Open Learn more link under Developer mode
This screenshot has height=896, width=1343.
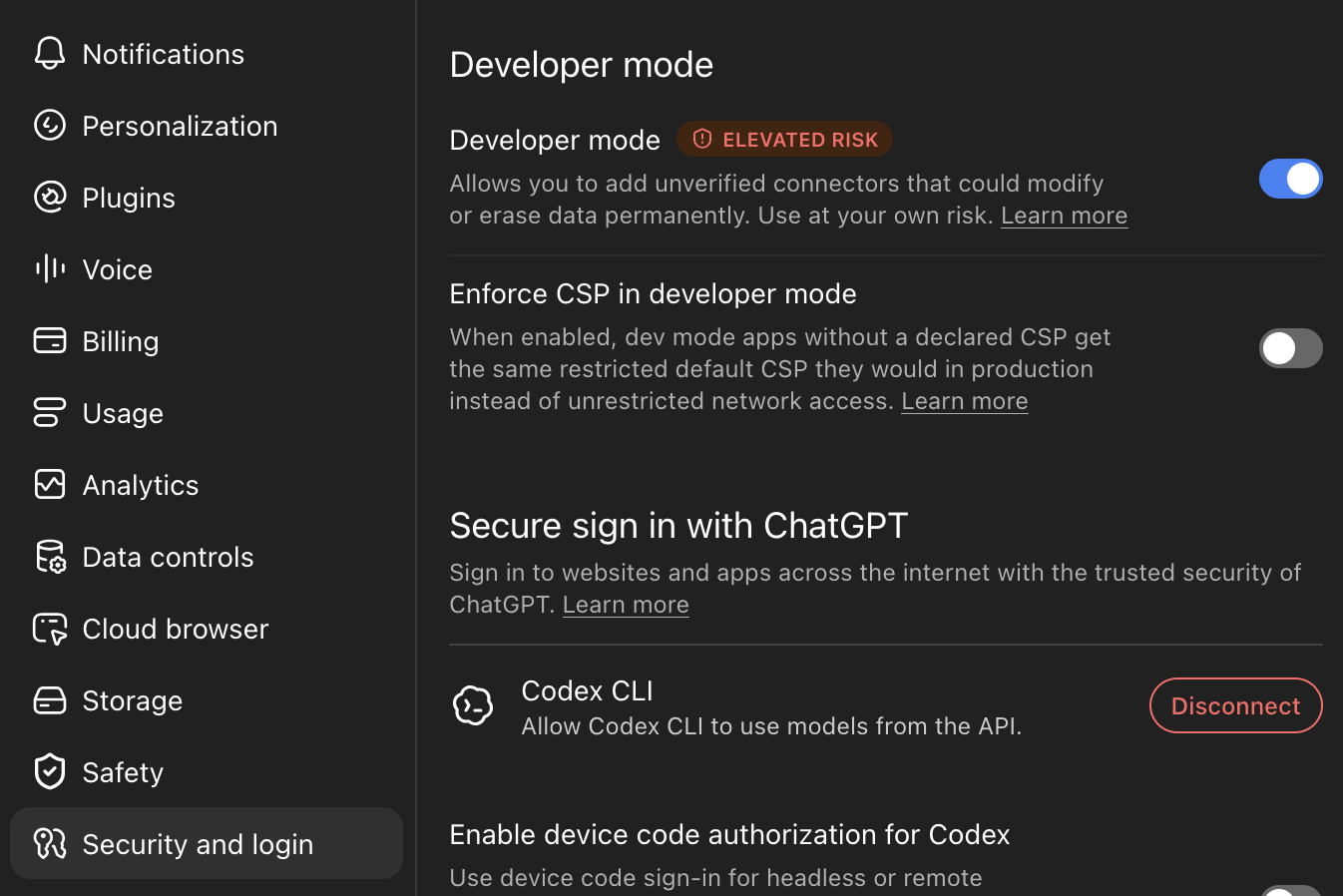(1064, 216)
